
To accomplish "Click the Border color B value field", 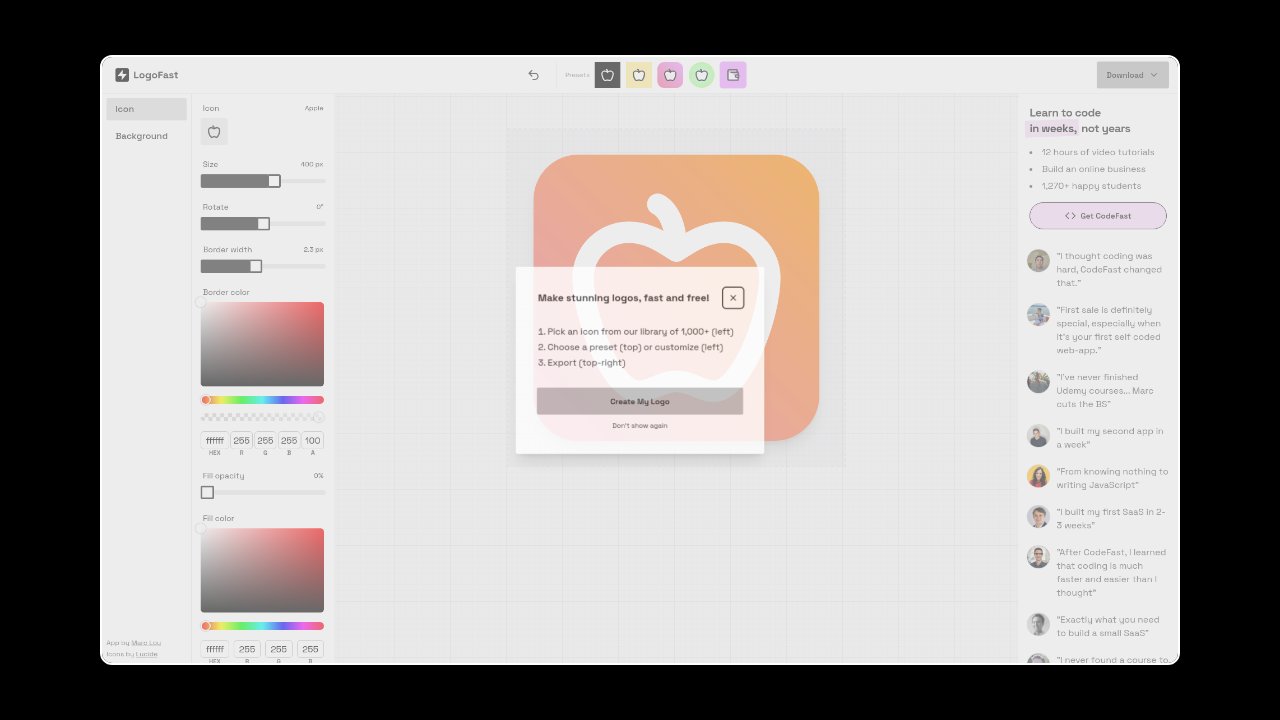I will (x=289, y=441).
